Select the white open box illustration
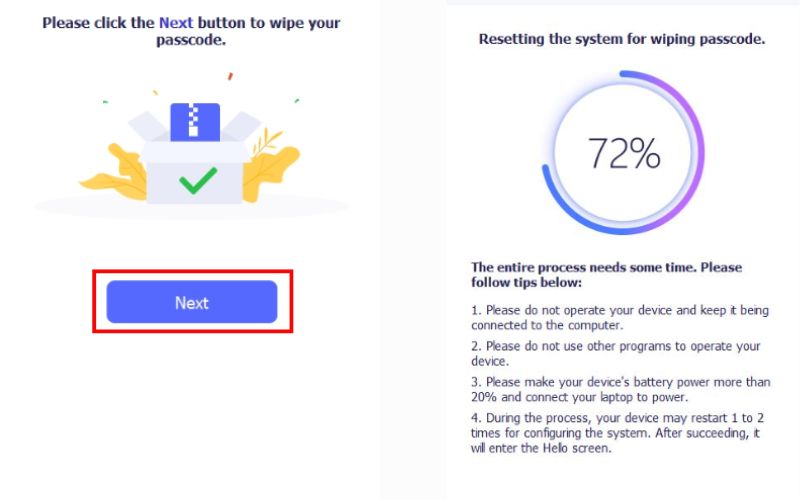Viewport: 800px width, 500px height. (x=195, y=165)
